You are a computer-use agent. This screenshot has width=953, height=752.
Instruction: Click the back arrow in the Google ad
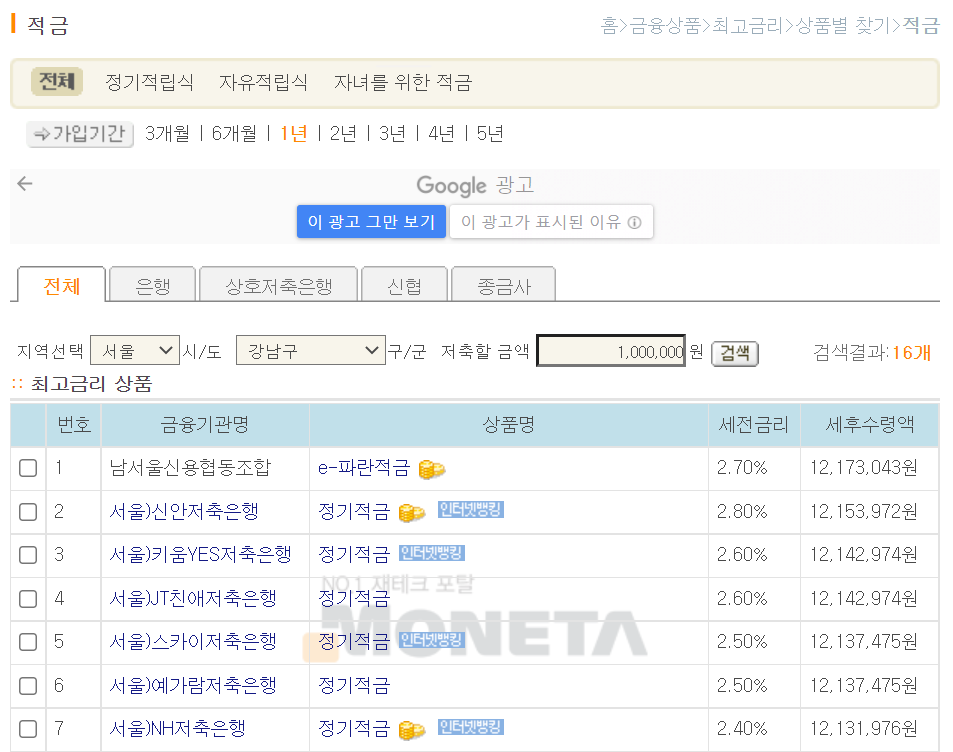25,183
